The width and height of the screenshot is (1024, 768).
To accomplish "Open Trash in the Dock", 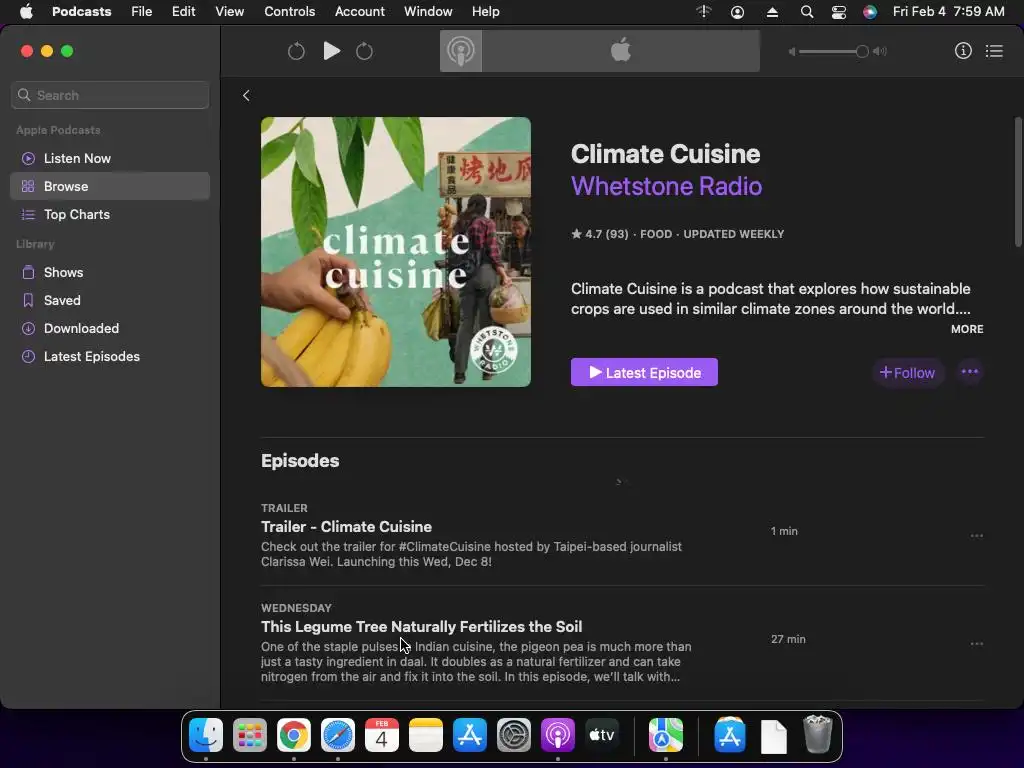I will [x=817, y=735].
